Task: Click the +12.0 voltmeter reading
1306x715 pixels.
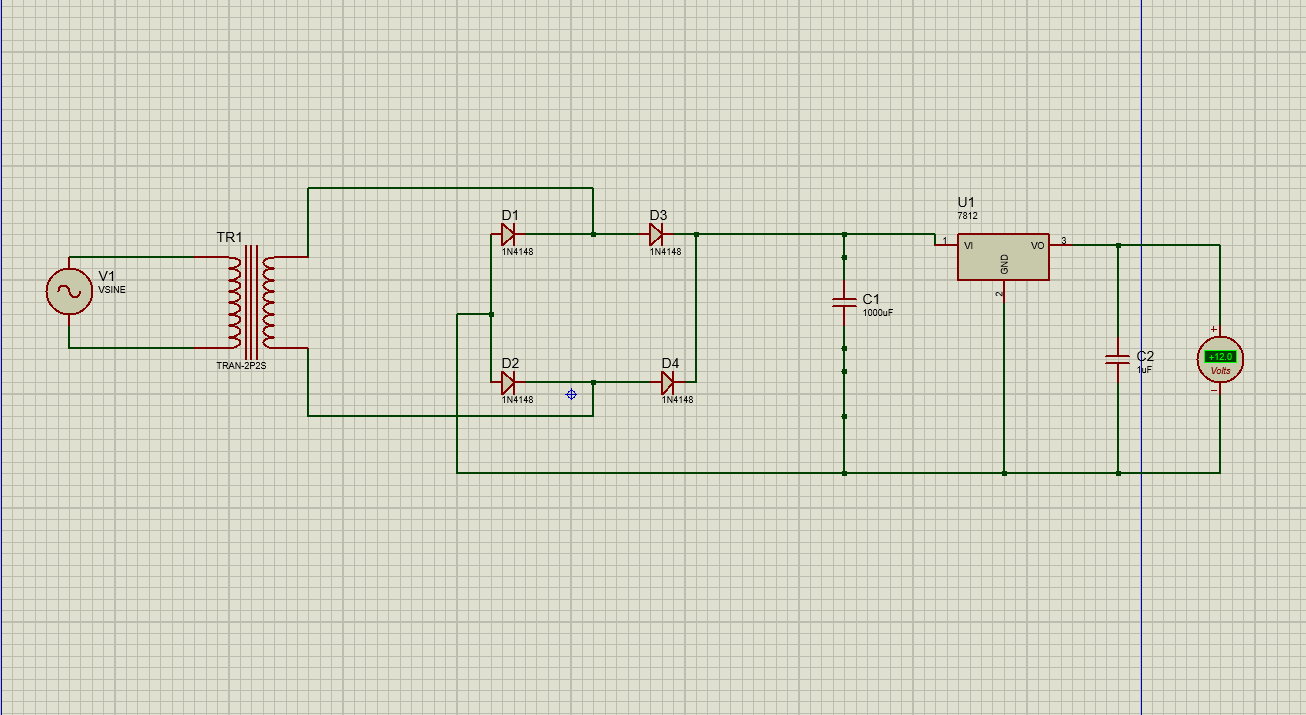Action: click(x=1221, y=357)
